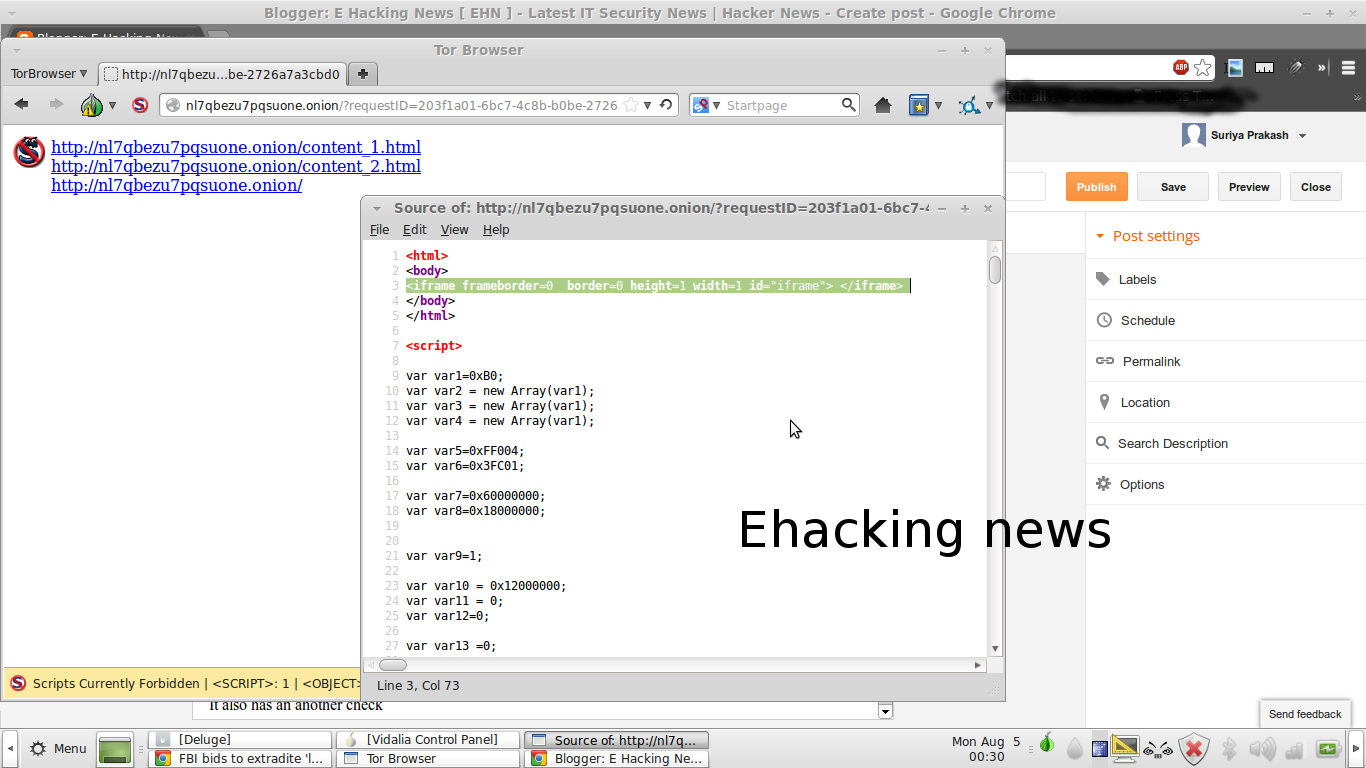Screen dimensions: 1366x768
Task: Open the taskbar Menu button
Action: [x=58, y=748]
